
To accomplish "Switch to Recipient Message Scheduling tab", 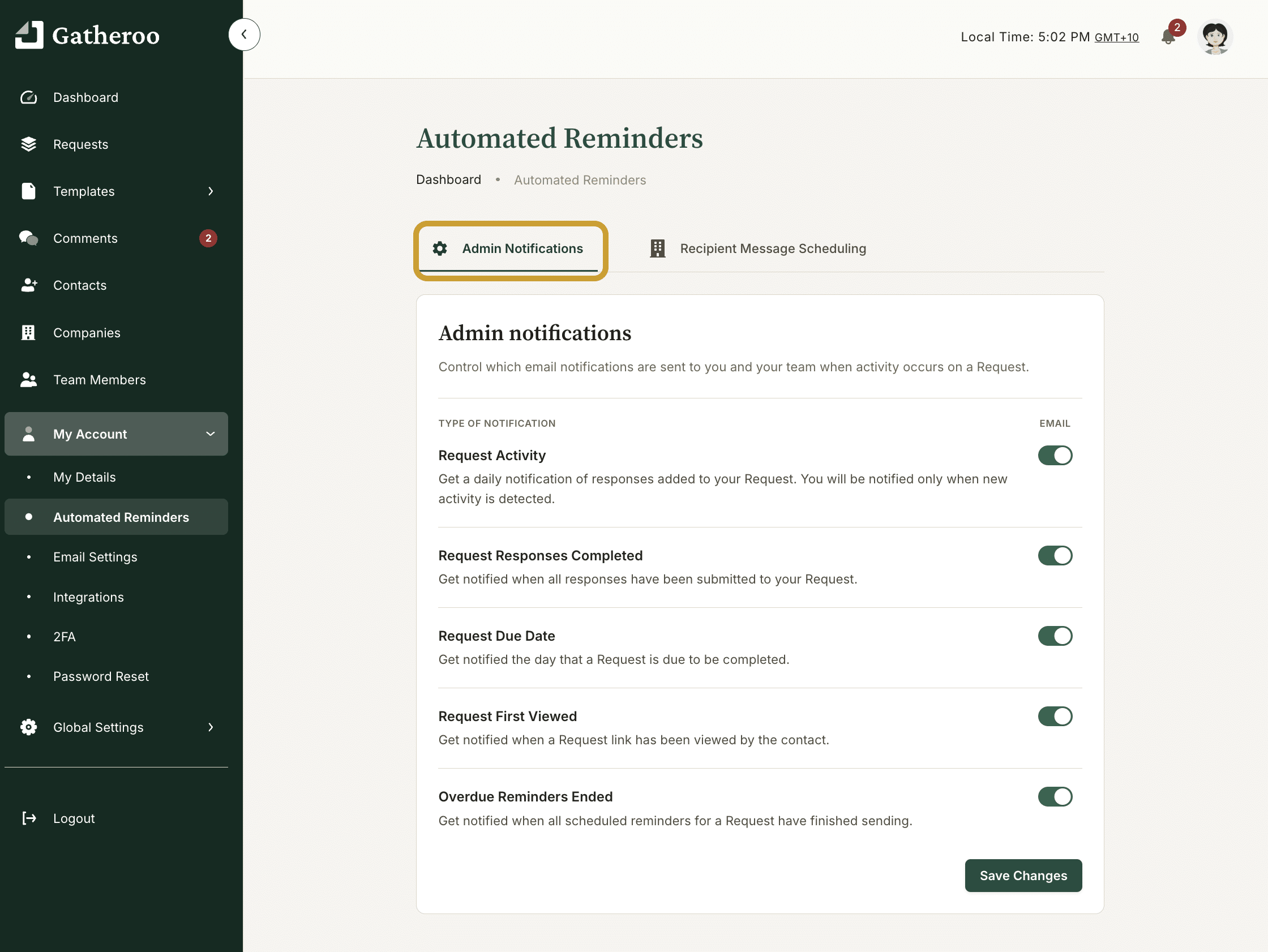I will 758,248.
